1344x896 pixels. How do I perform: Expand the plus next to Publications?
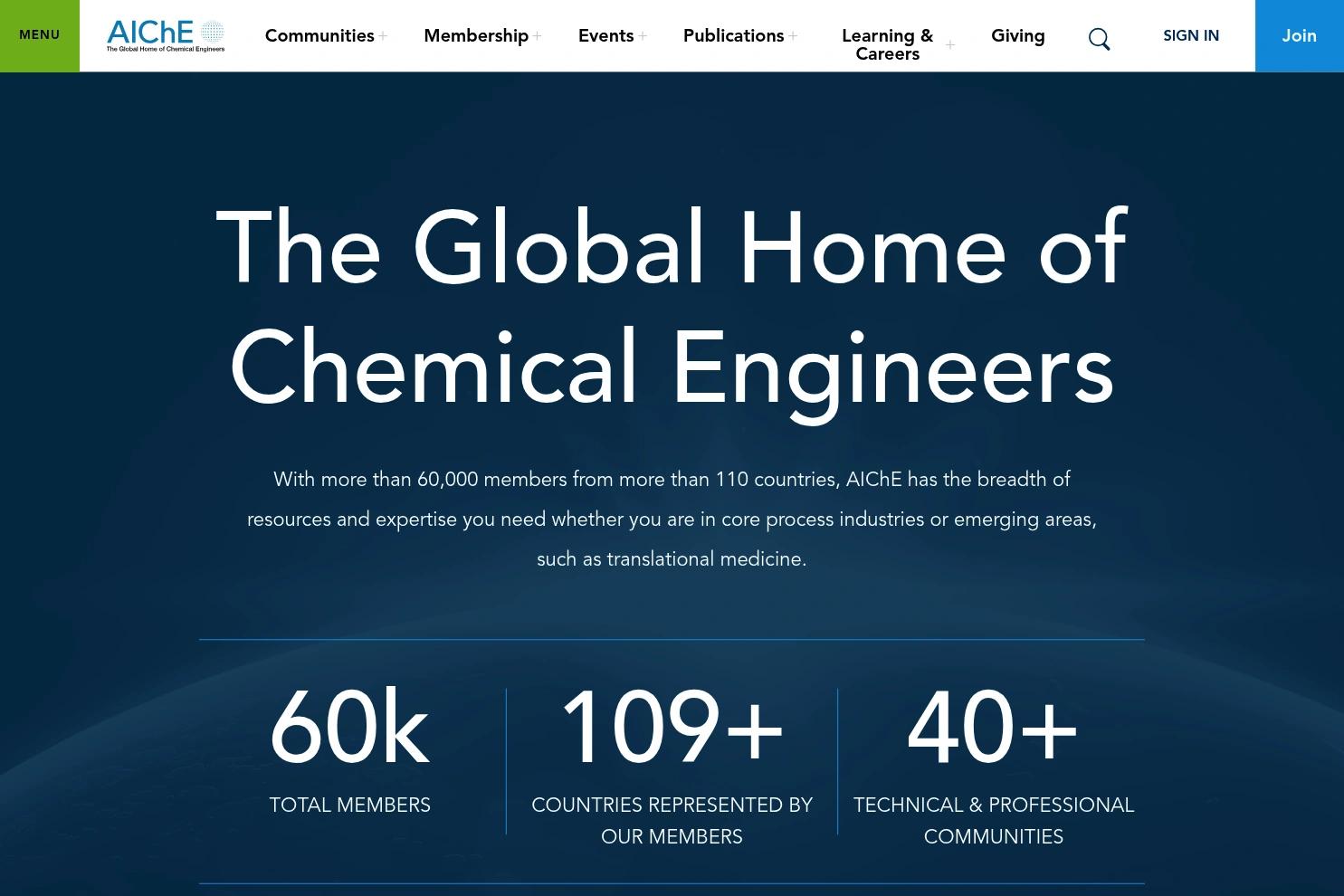click(793, 36)
